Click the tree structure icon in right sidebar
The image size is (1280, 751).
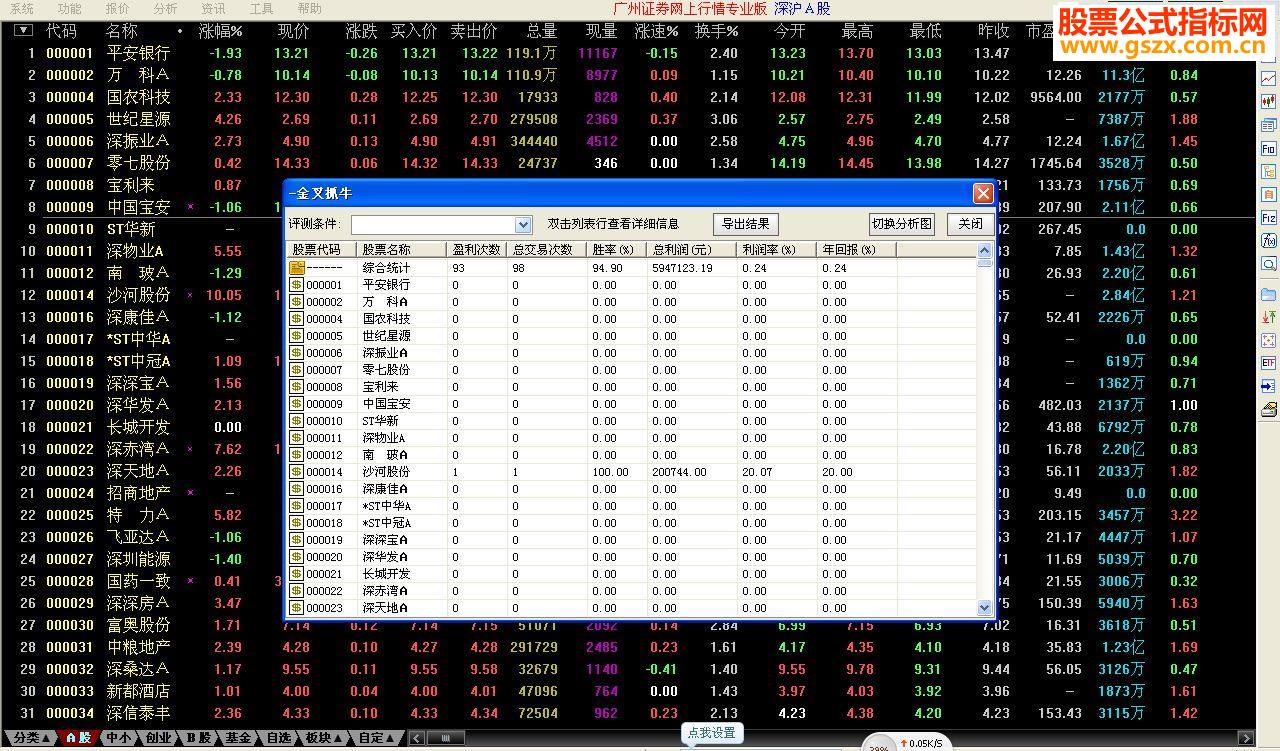coord(1268,171)
